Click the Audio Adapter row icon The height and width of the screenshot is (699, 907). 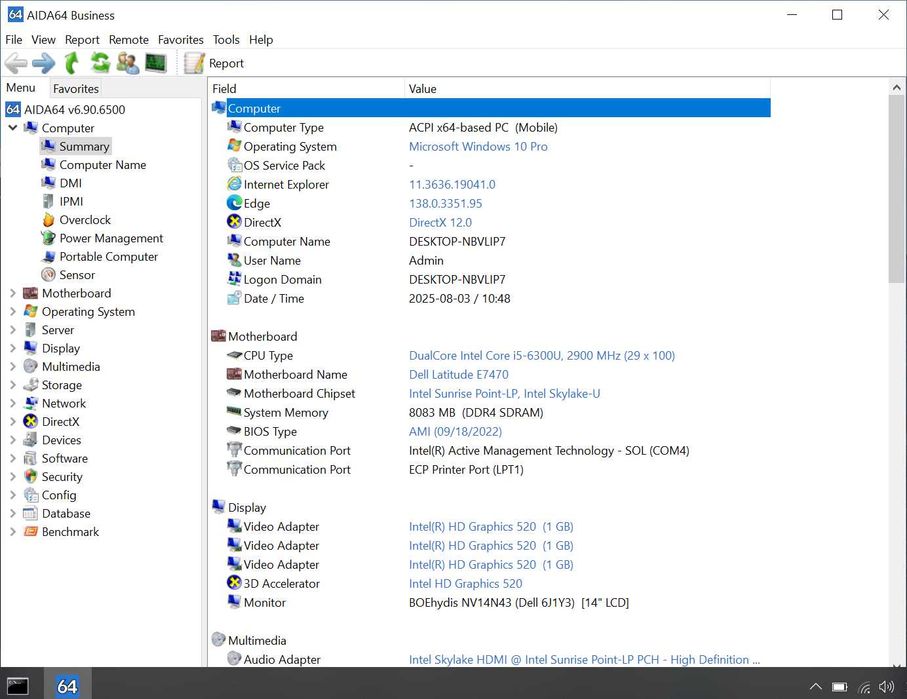(x=234, y=658)
